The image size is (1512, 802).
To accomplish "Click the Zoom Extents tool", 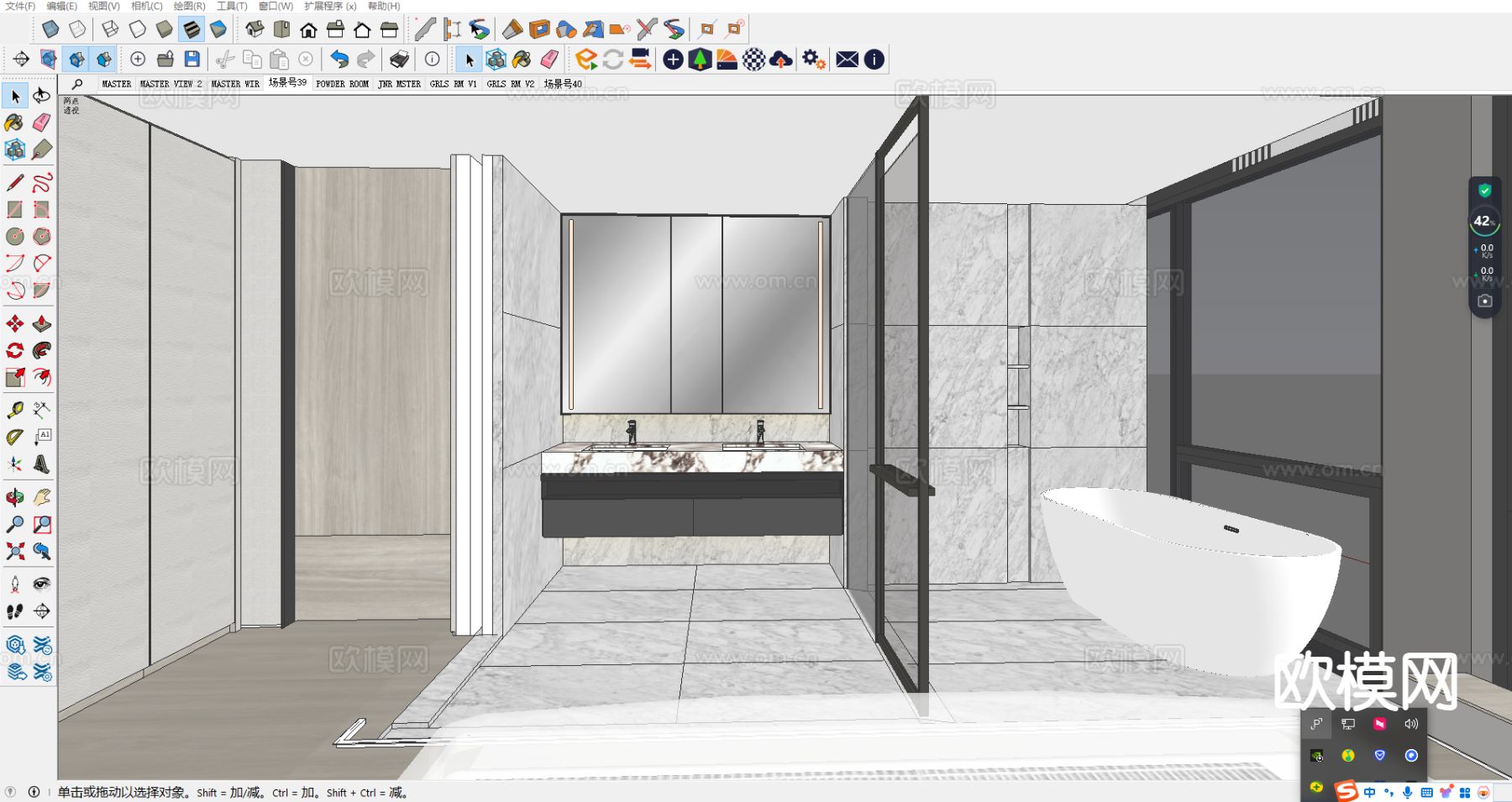I will tap(14, 551).
